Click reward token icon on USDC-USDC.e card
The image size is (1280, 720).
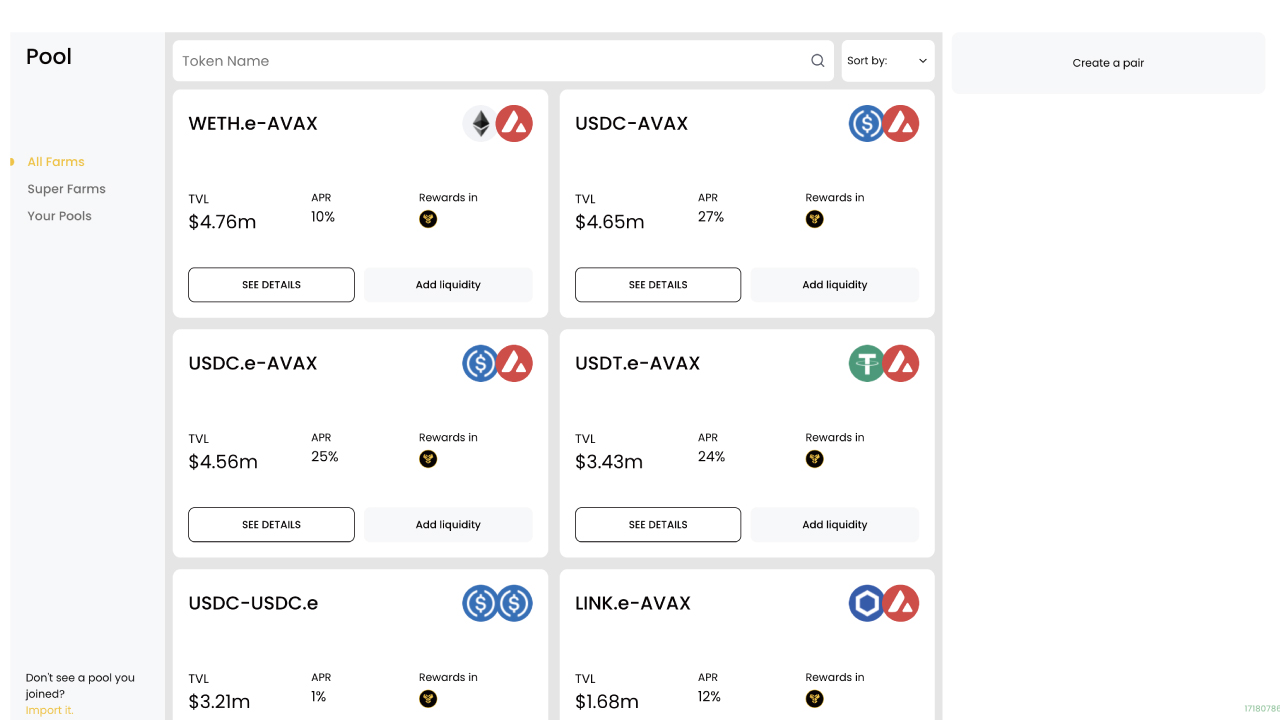coord(428,699)
